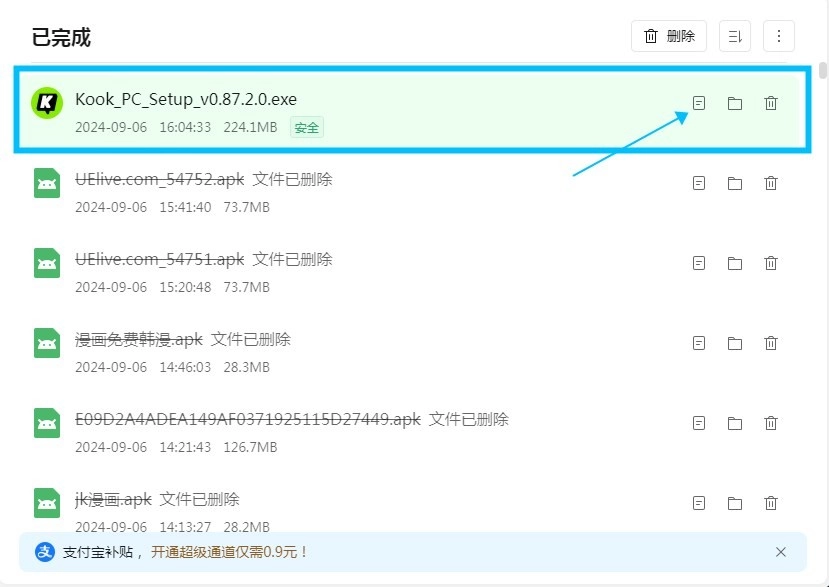Close the 支付宝补贴 promotion banner

click(781, 552)
